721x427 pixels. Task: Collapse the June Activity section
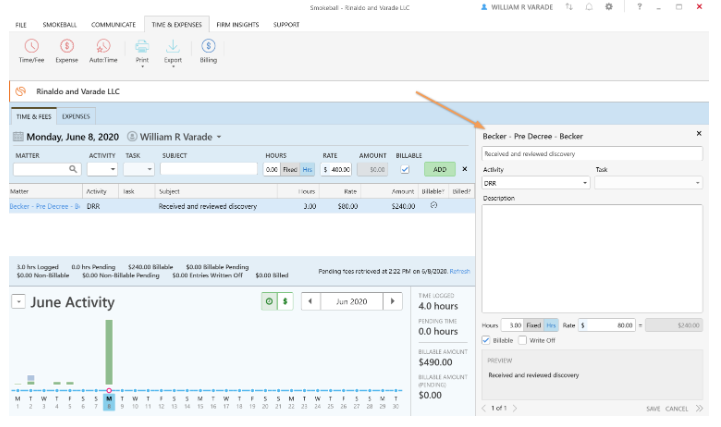18,302
